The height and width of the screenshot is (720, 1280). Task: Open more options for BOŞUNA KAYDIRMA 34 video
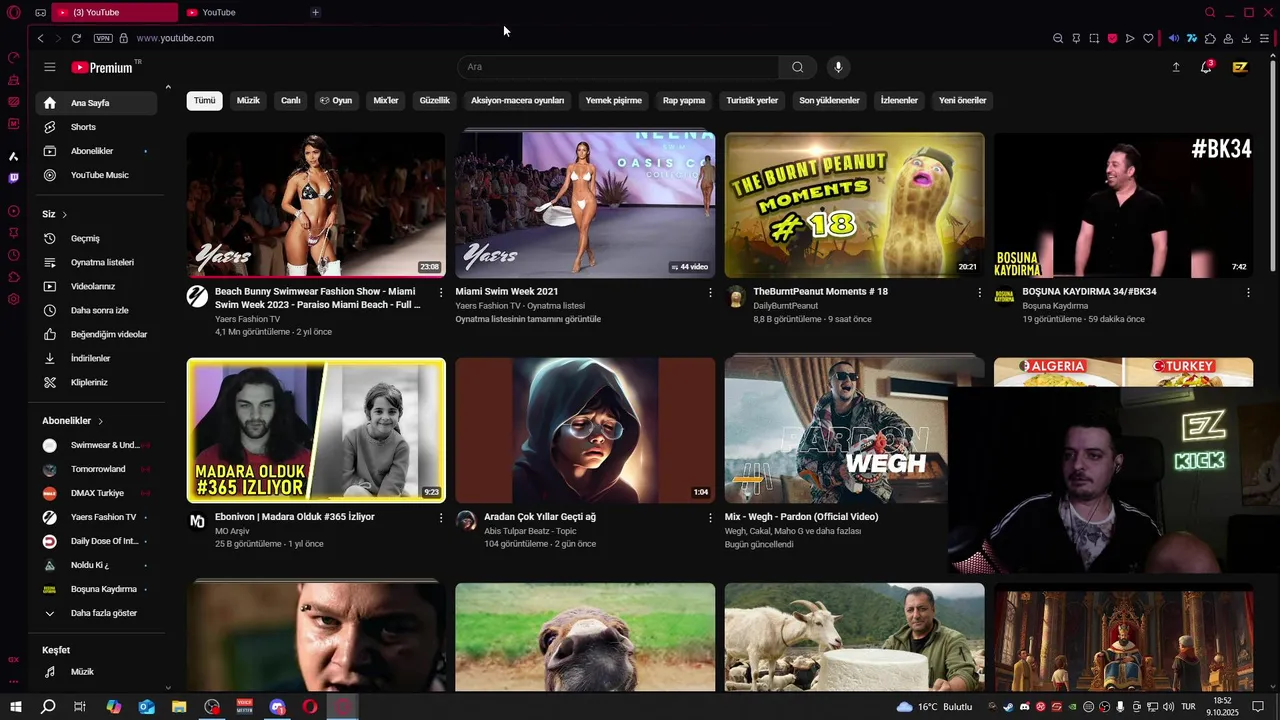coord(1248,292)
